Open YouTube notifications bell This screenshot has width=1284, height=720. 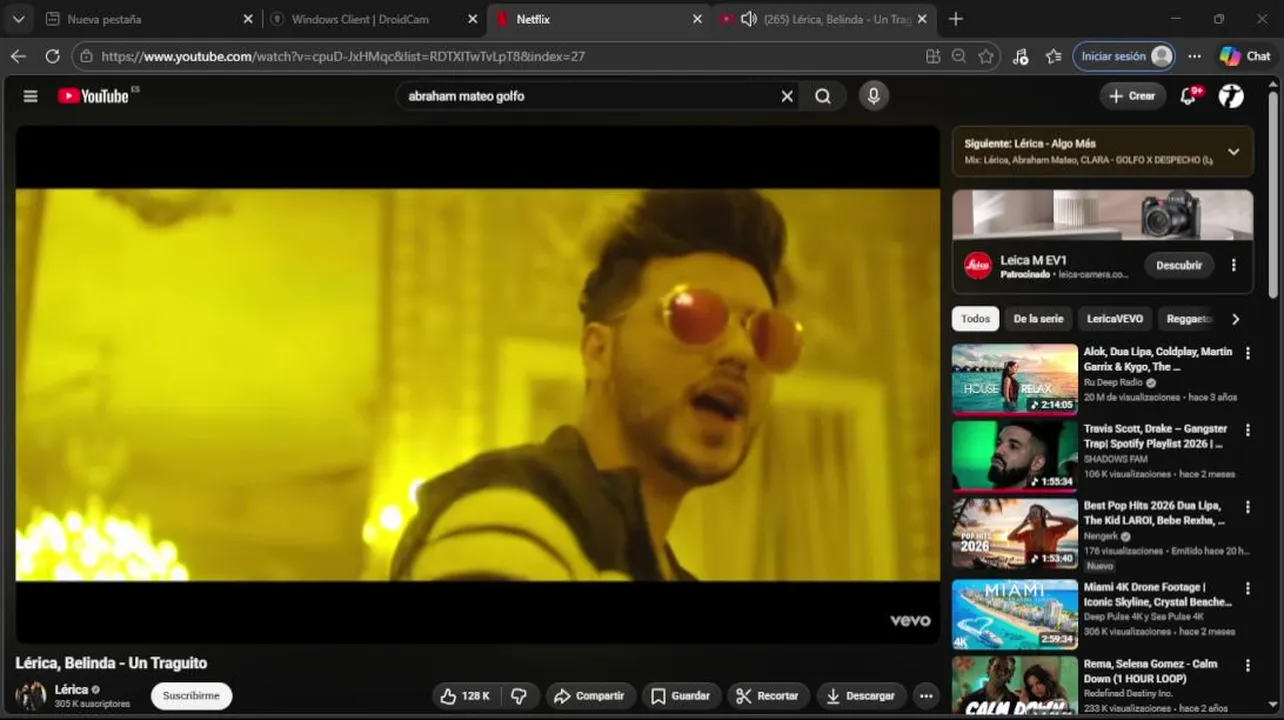pyautogui.click(x=1189, y=96)
